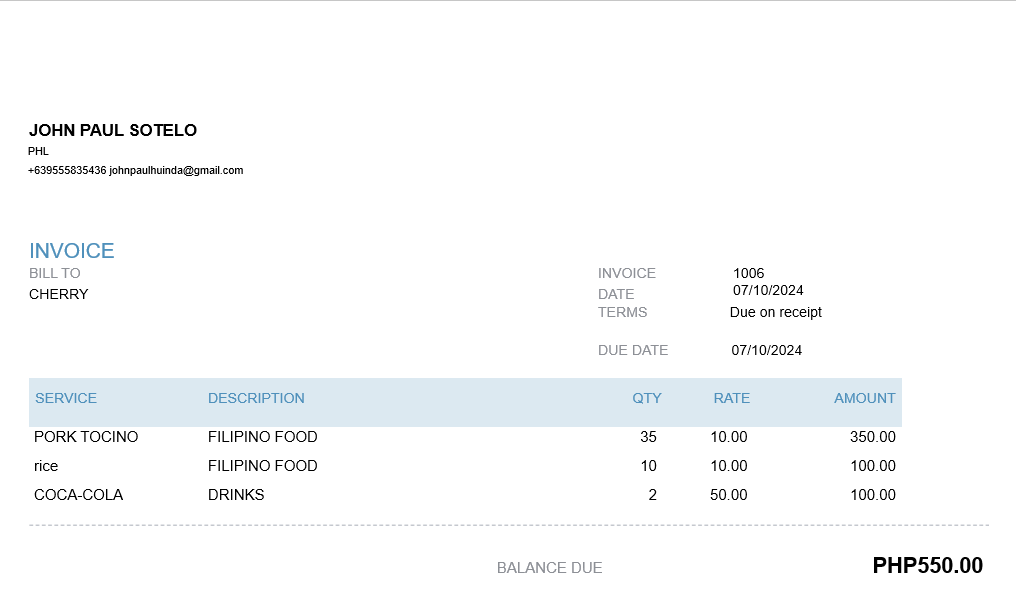
Task: Click invoice number 1006
Action: [748, 273]
